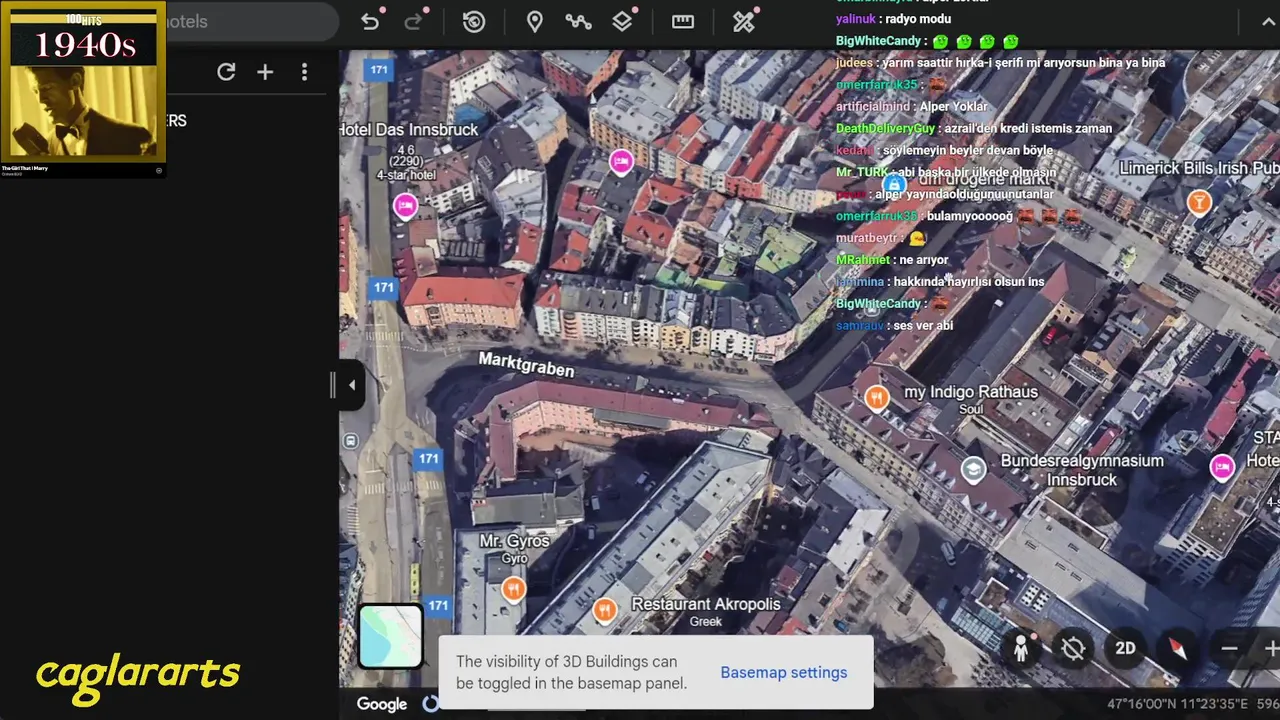This screenshot has width=1280, height=720.
Task: Click the plus add icon in panel
Action: tap(265, 72)
